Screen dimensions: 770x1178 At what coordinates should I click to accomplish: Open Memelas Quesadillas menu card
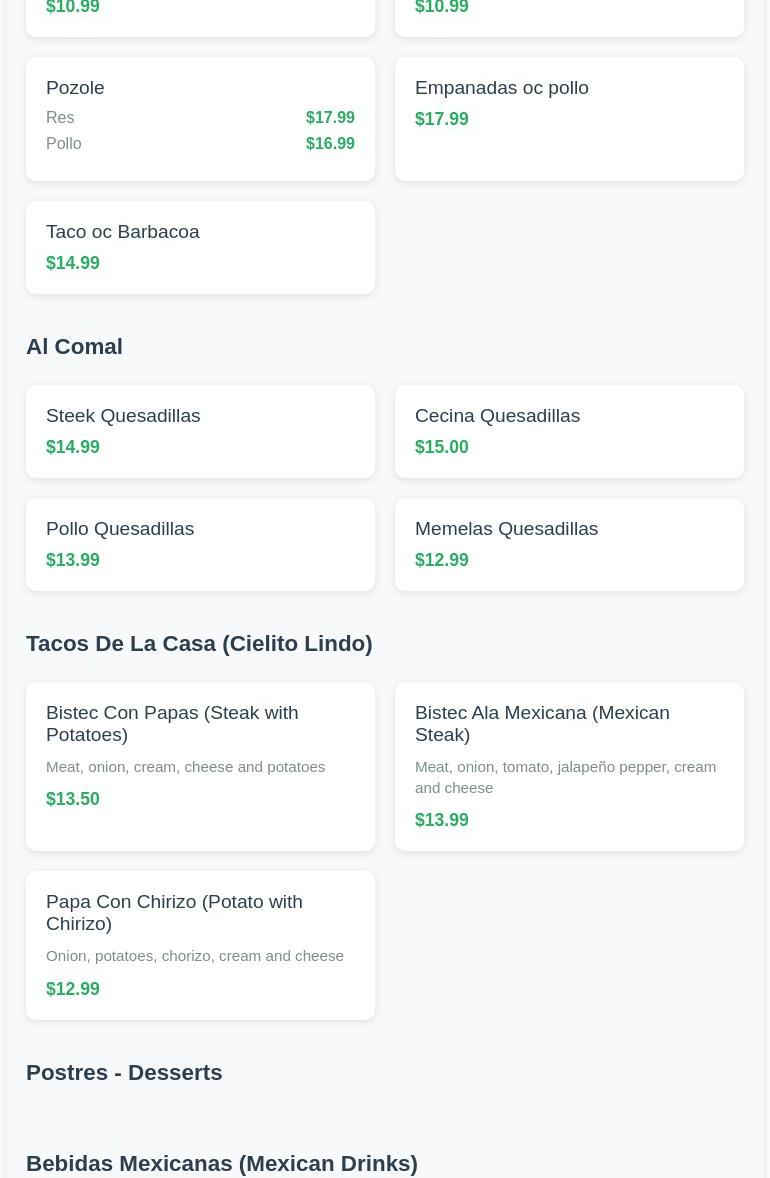[568, 543]
